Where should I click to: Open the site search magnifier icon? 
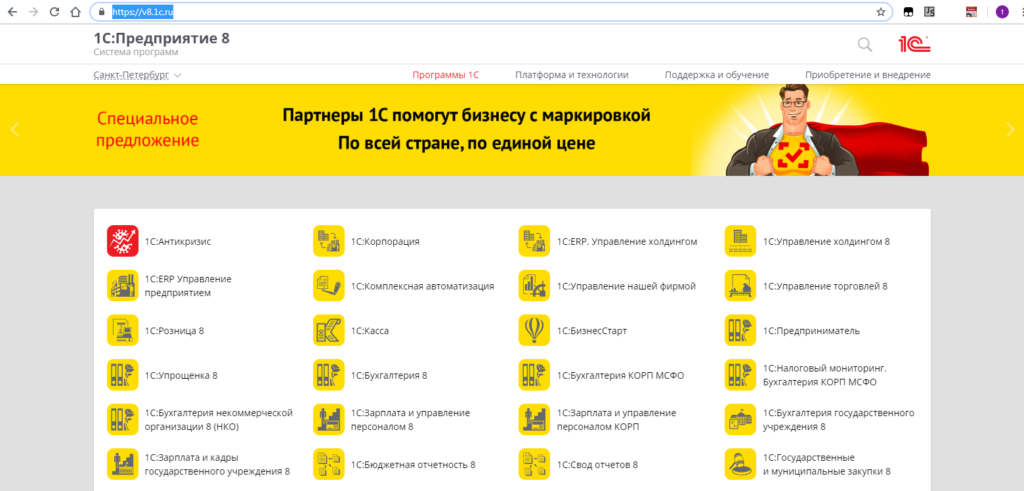click(865, 44)
